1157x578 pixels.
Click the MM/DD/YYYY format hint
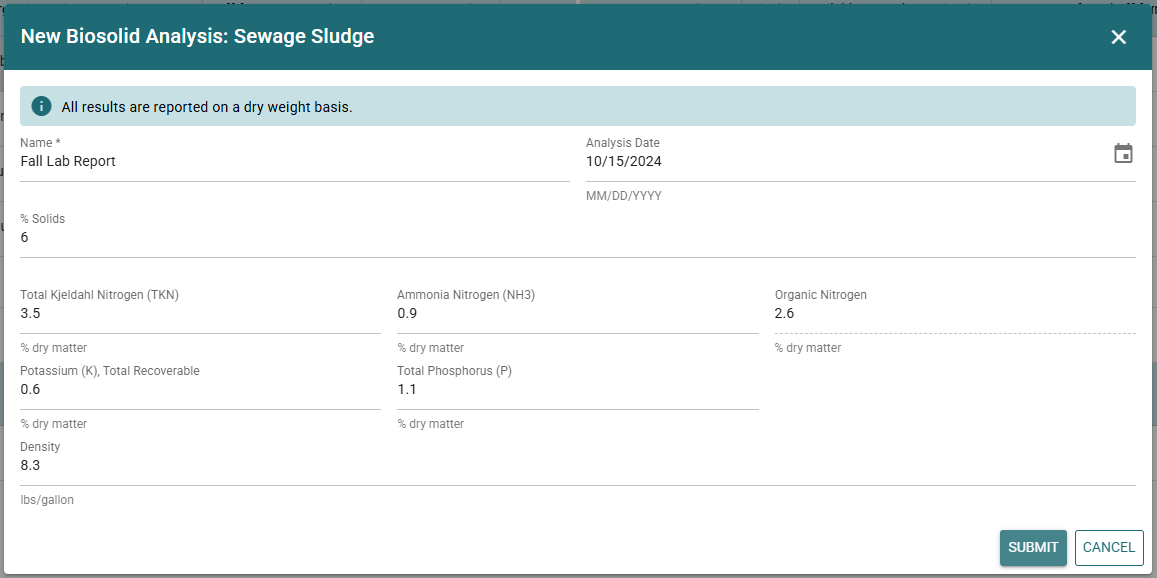pos(623,196)
